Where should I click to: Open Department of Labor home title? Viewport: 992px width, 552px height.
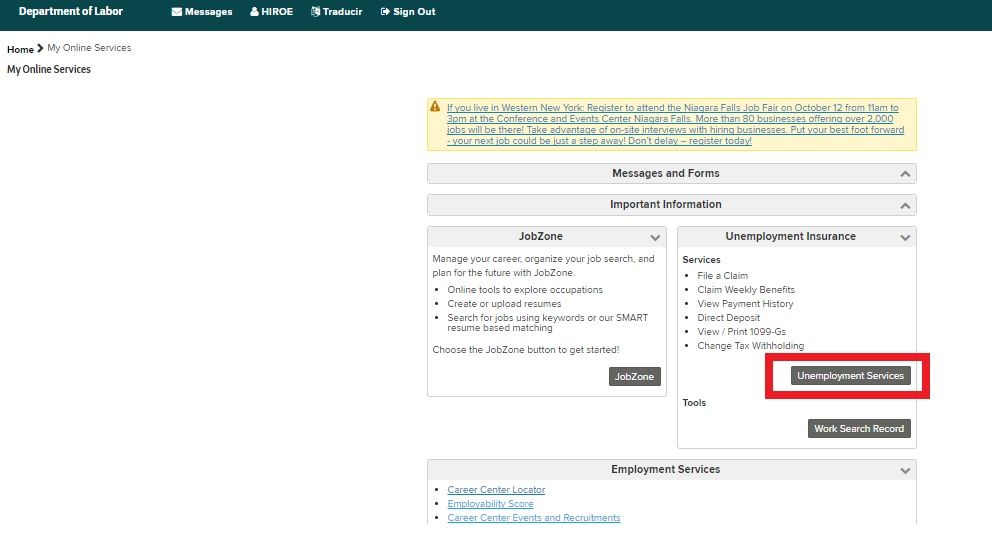point(71,12)
